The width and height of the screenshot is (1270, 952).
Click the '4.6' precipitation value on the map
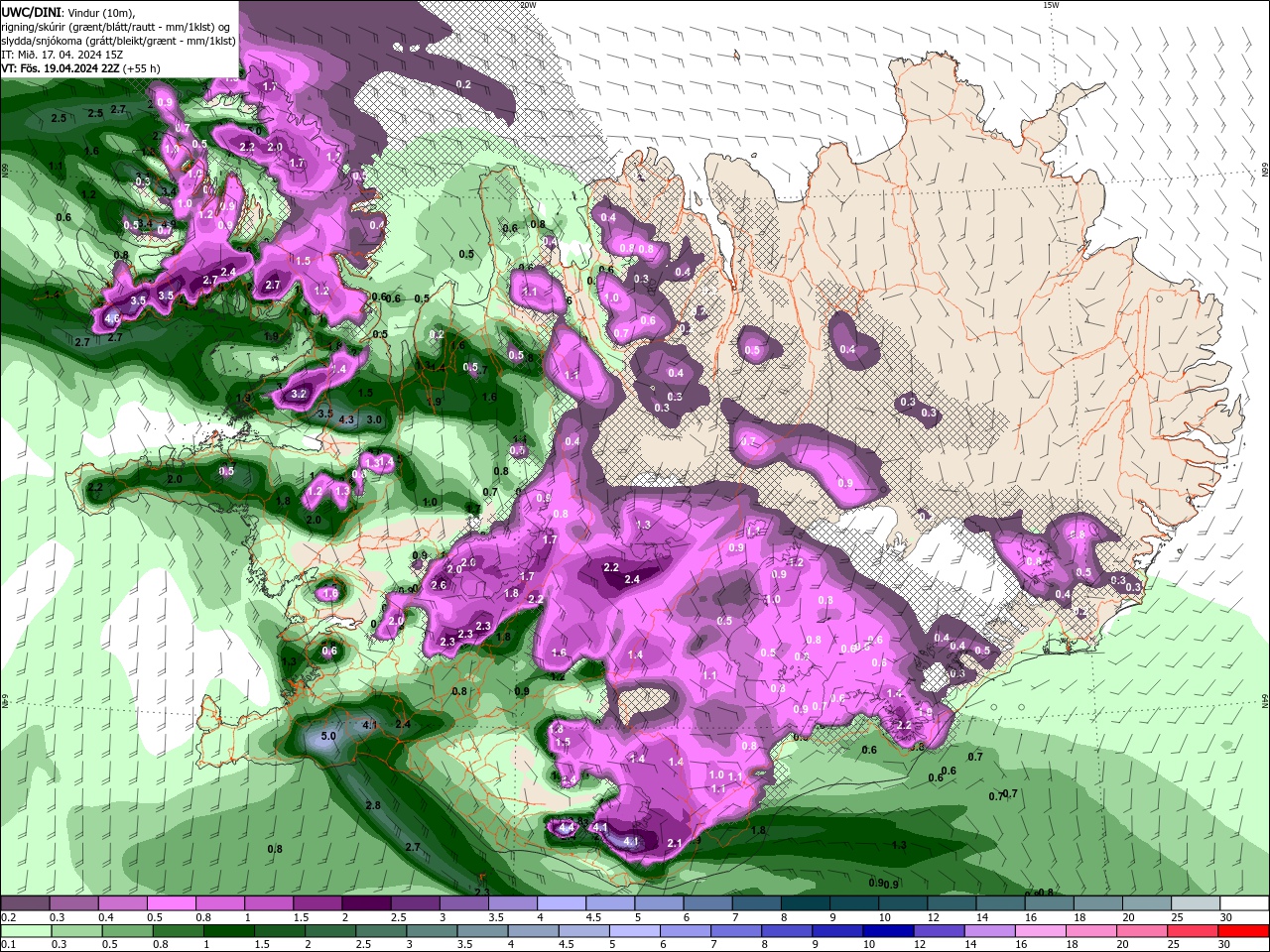pos(112,318)
